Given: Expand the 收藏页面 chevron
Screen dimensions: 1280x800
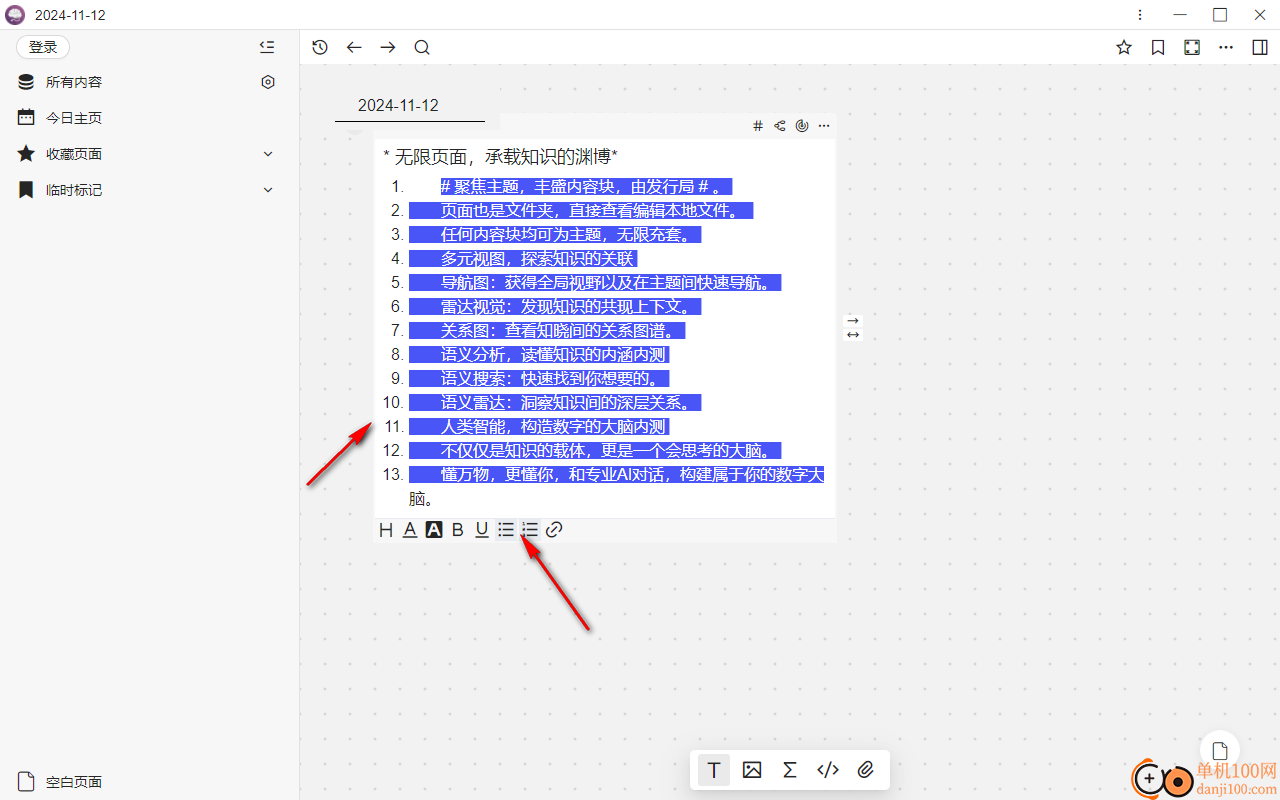Looking at the screenshot, I should coord(268,154).
